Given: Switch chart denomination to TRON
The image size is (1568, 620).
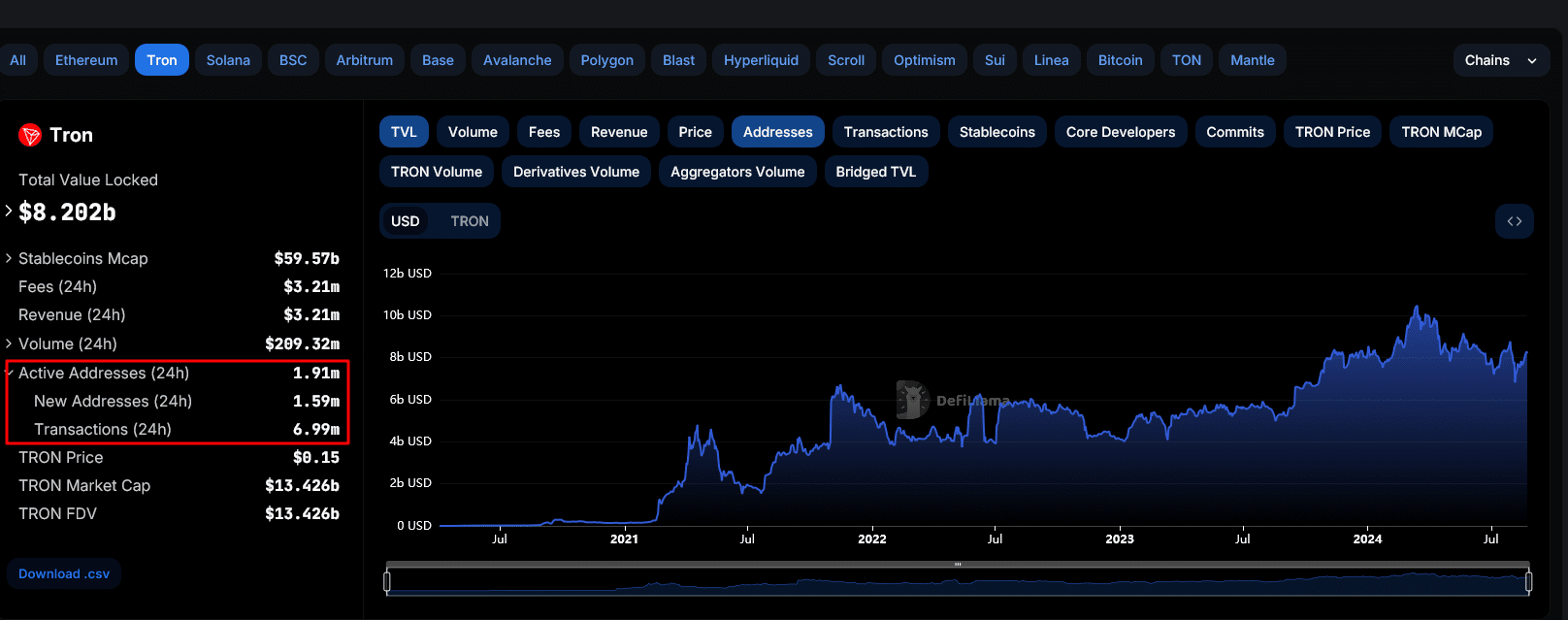Looking at the screenshot, I should [470, 221].
